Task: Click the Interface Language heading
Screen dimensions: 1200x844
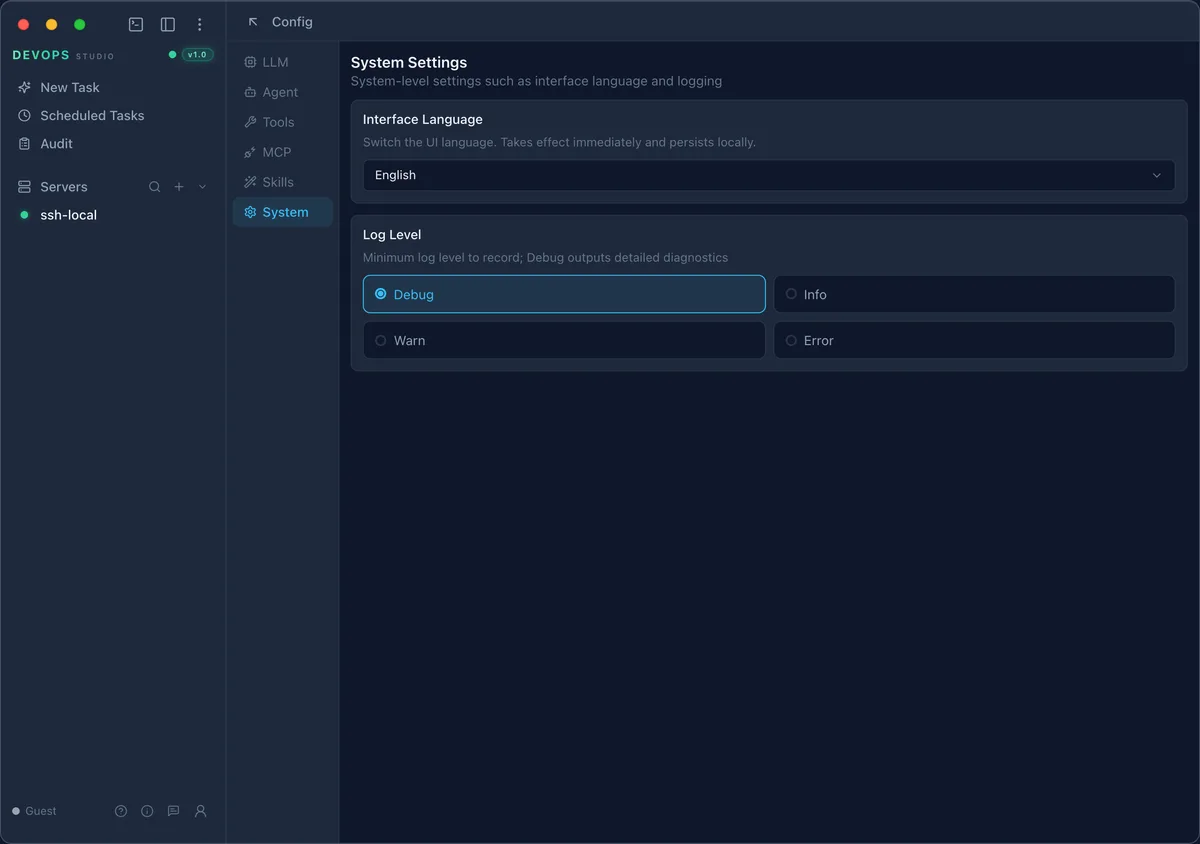Action: [423, 119]
